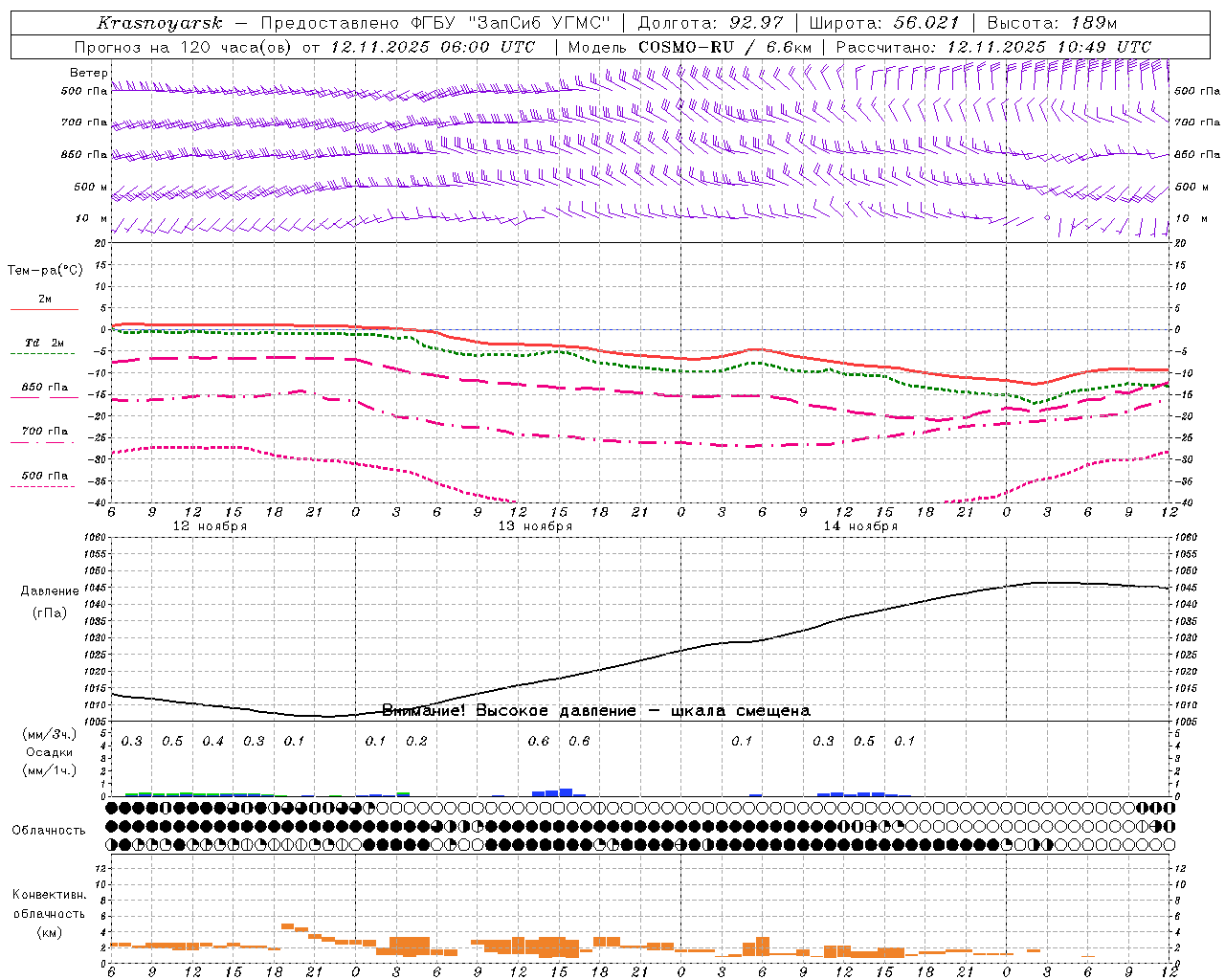Click the Высота 189м header field

pyautogui.click(x=1051, y=23)
